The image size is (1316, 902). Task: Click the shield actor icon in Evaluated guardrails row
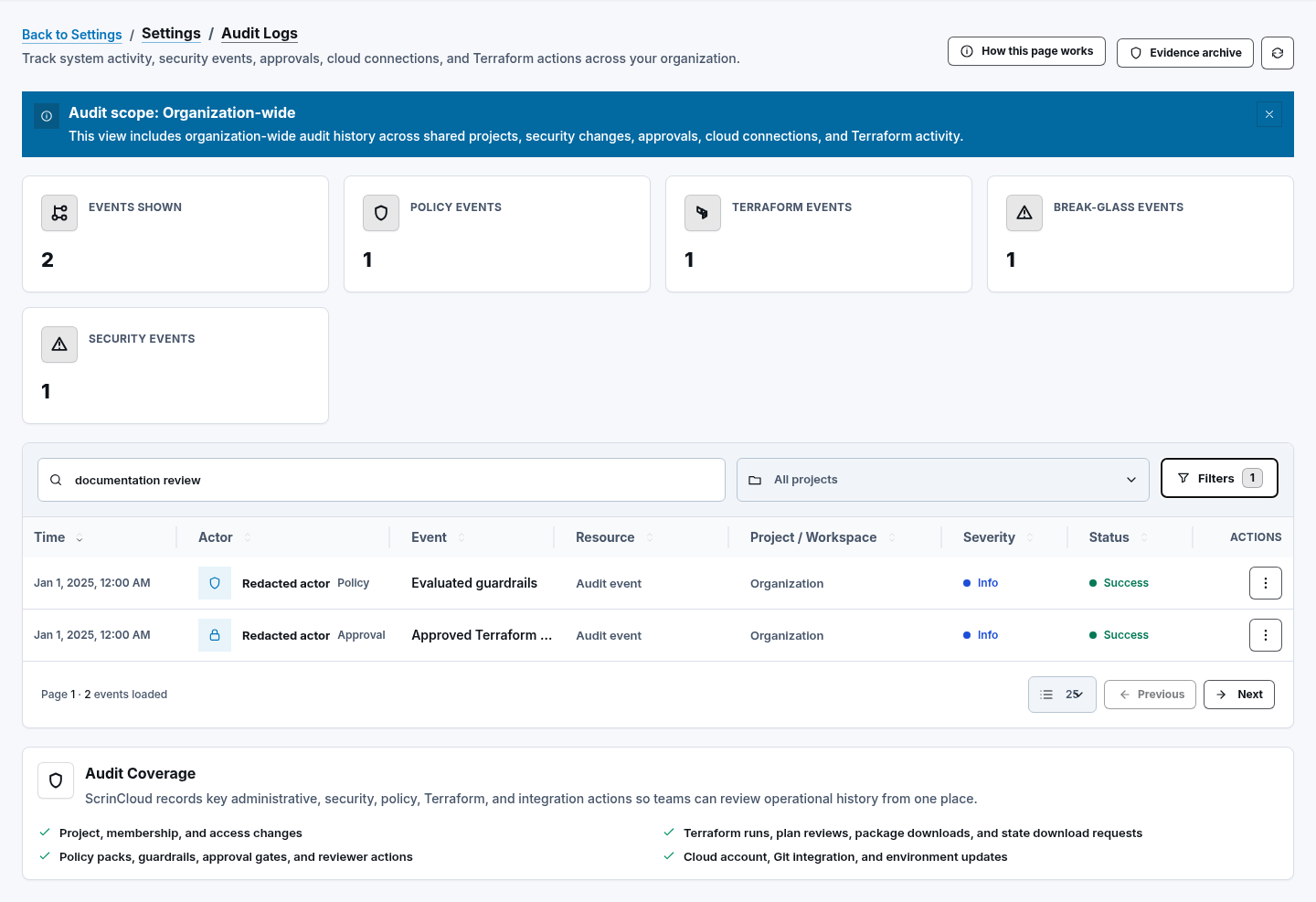(215, 583)
